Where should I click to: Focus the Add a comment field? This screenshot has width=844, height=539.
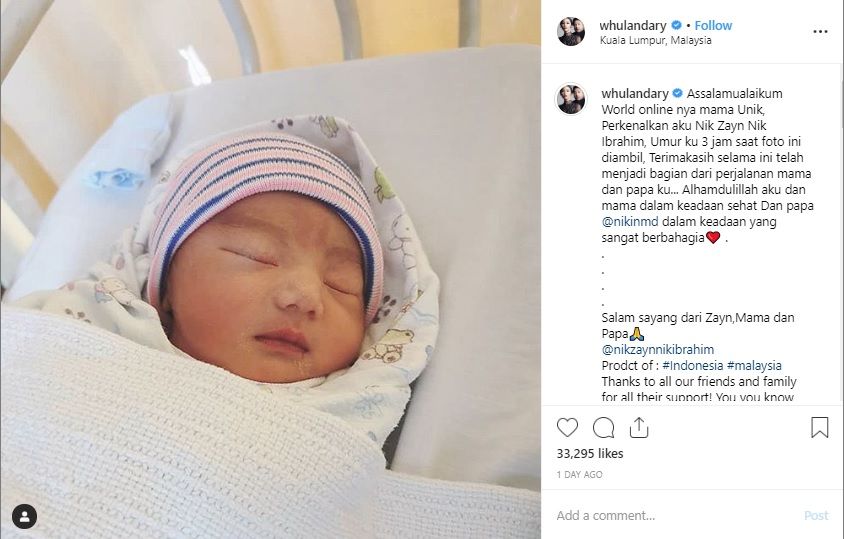[676, 515]
